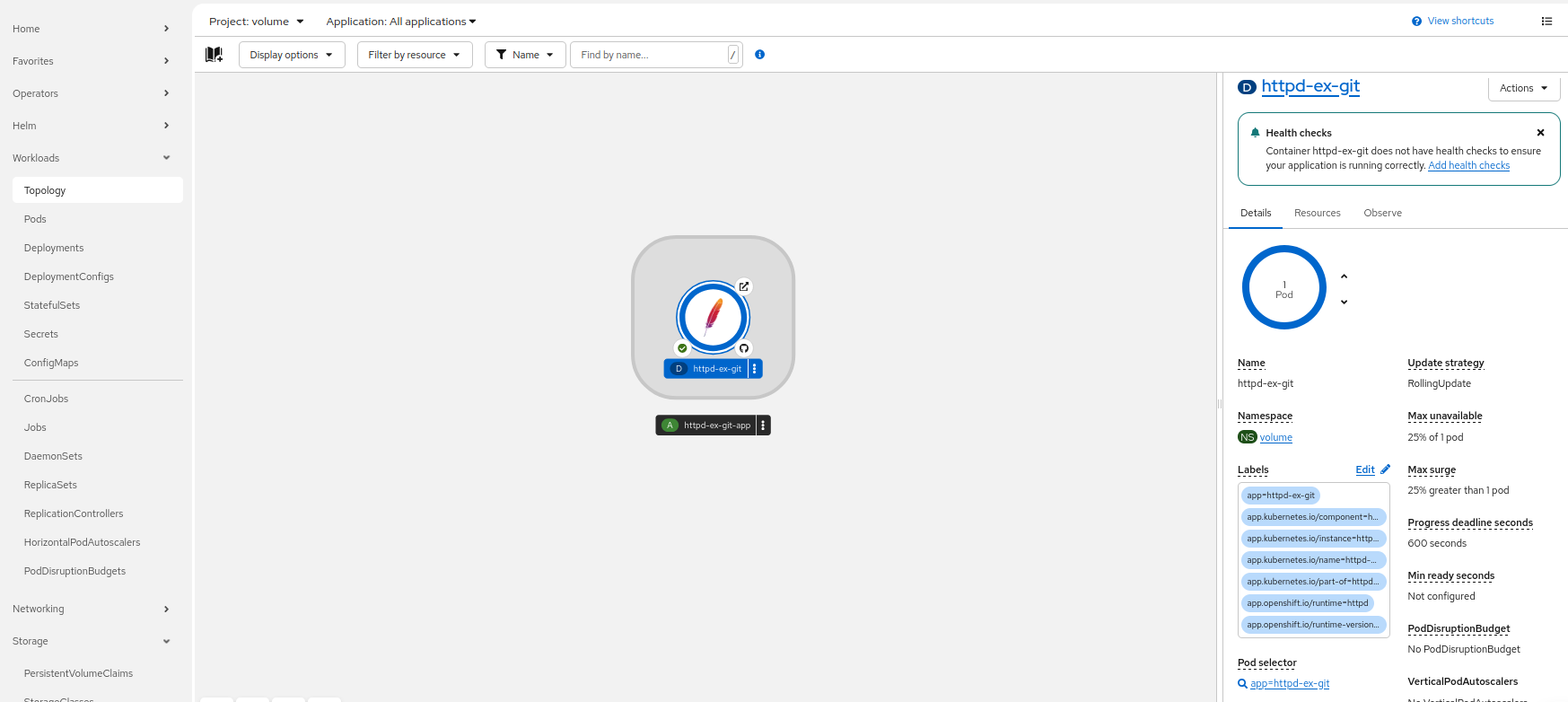Open Filter by resource dropdown
The image size is (1568, 702).
coord(415,55)
